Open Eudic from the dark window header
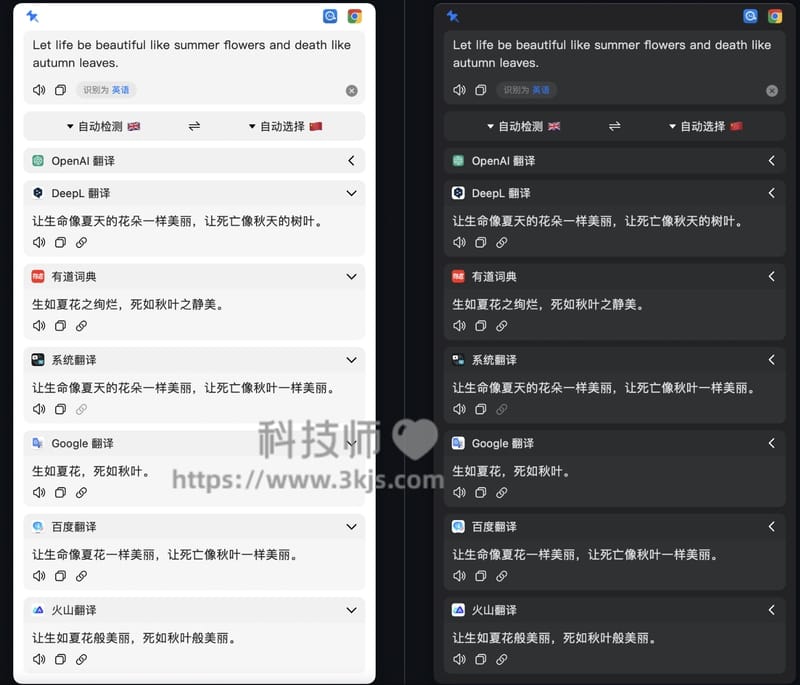 click(751, 16)
